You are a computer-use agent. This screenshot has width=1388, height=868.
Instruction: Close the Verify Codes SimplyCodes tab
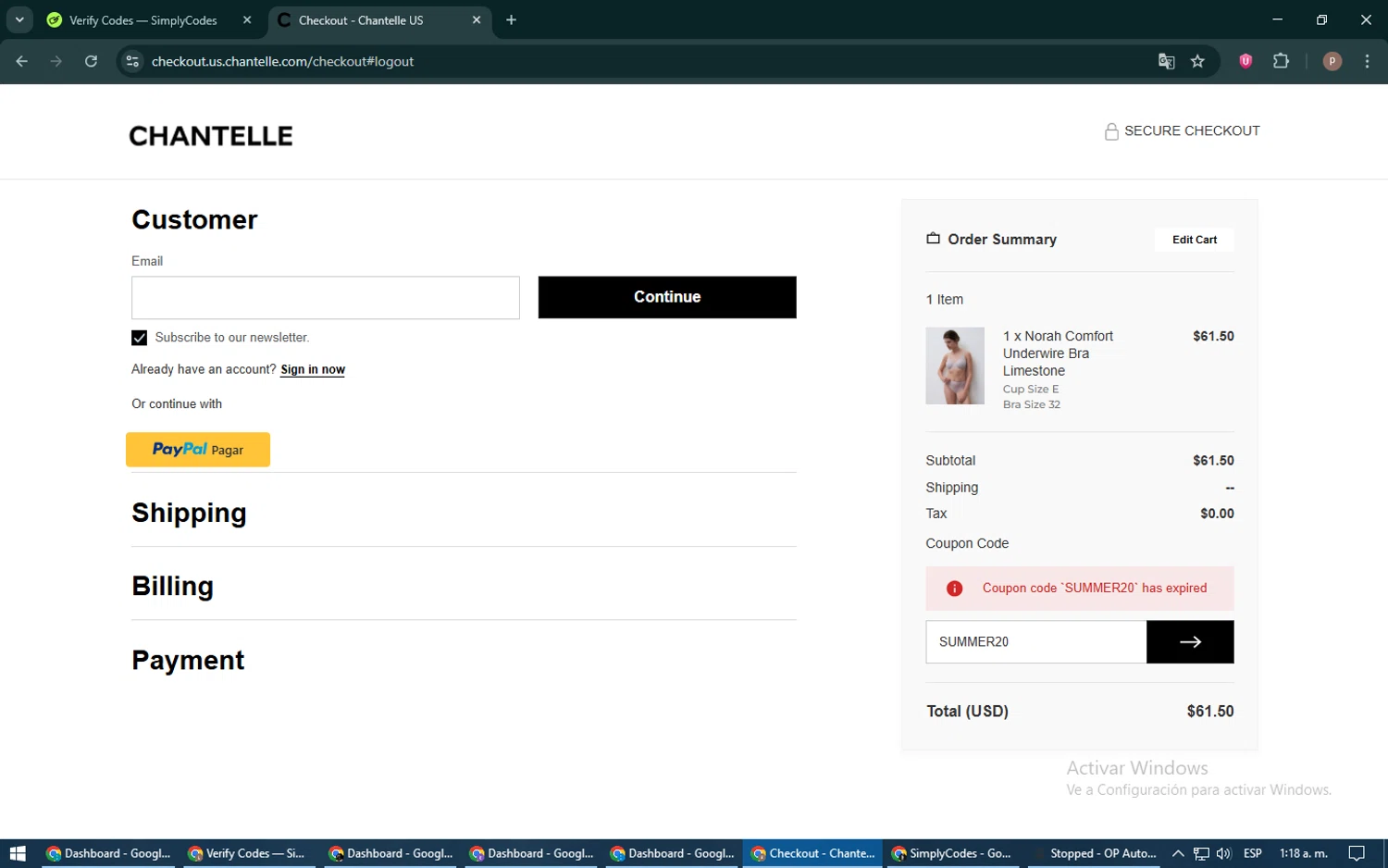click(247, 19)
